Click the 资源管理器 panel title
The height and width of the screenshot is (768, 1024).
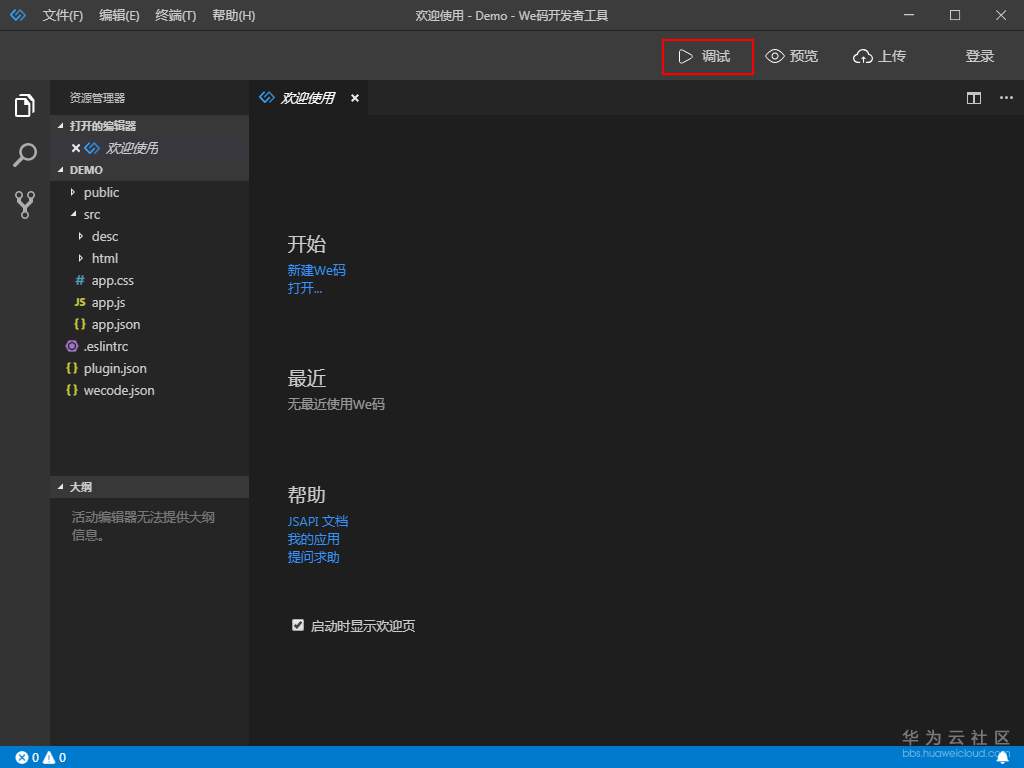point(97,98)
